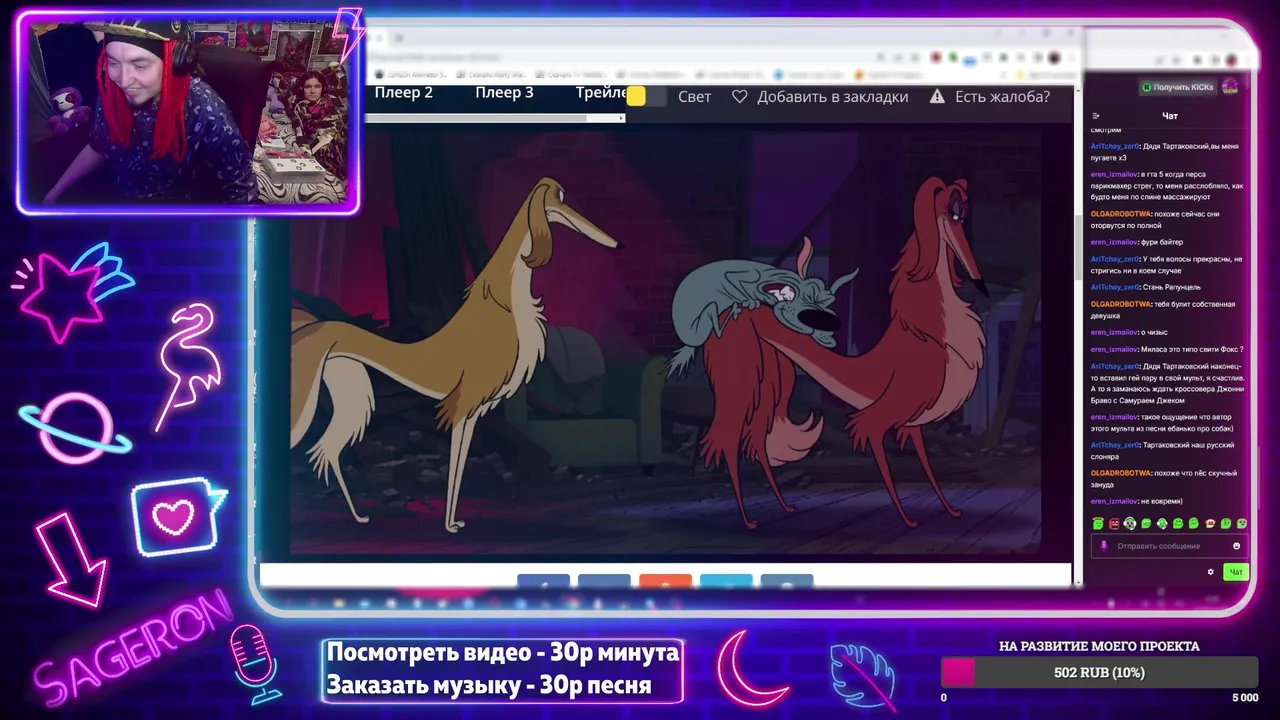Select the eighth orange-haired emote
This screenshot has height=720, width=1280.
pyautogui.click(x=1210, y=524)
